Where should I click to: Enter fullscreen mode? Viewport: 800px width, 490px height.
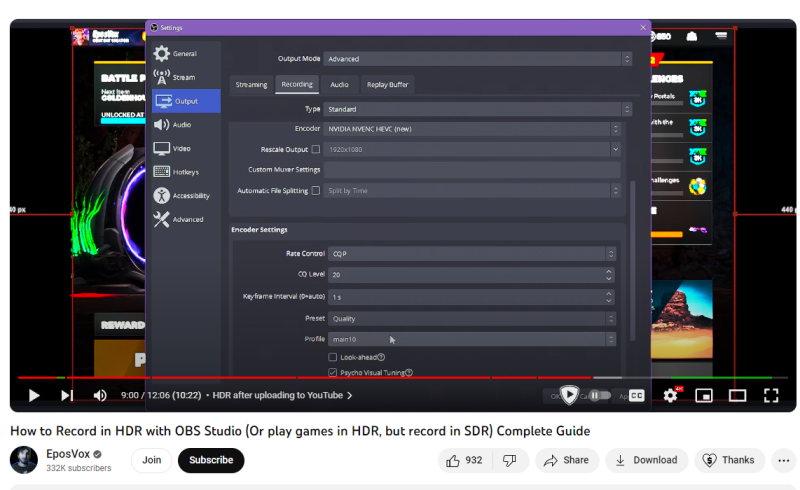click(x=771, y=396)
